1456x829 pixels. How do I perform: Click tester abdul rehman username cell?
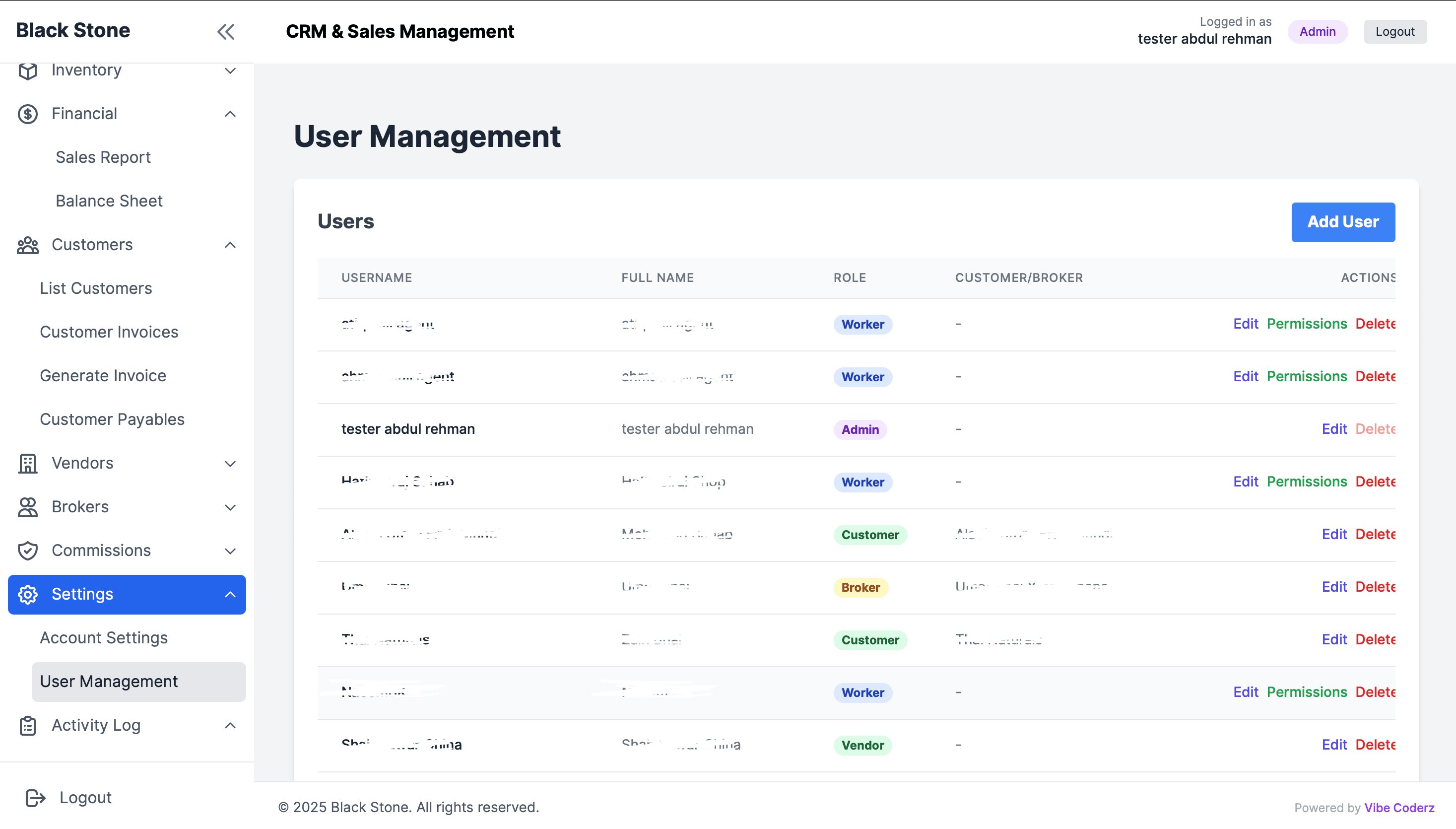[407, 429]
